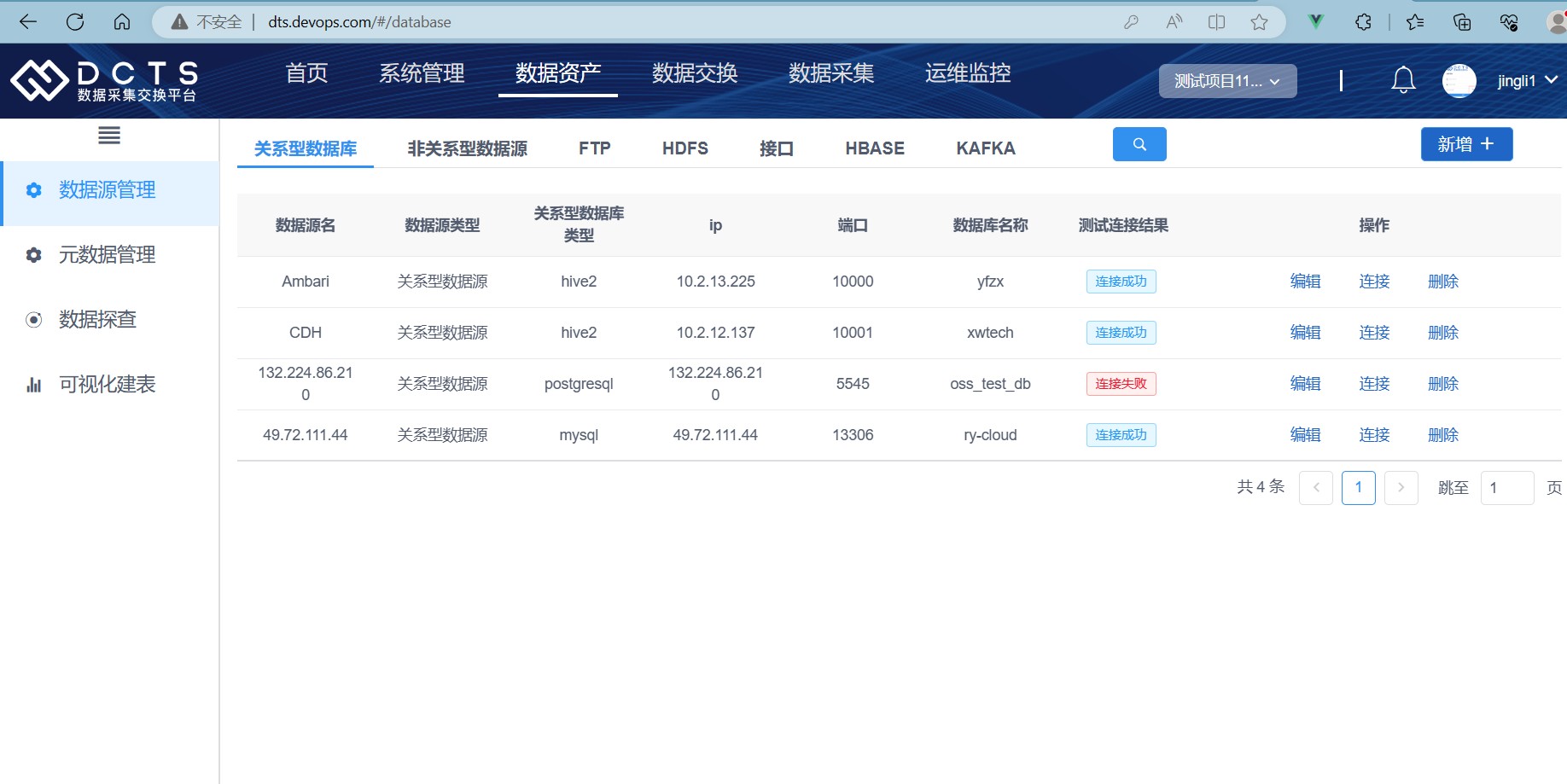Viewport: 1567px width, 784px height.
Task: Edit the mysql ry-cloud data source
Action: click(x=1305, y=435)
